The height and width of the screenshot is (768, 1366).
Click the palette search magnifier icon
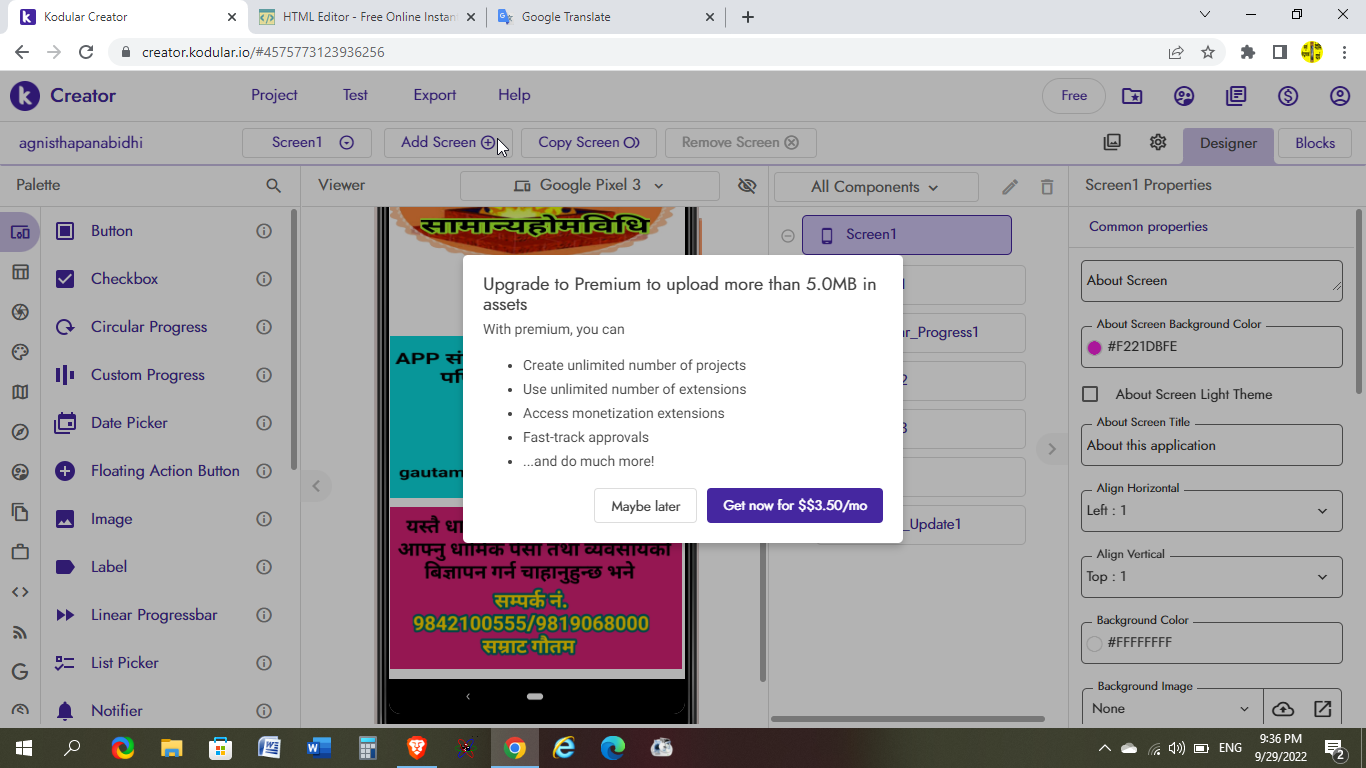[273, 185]
